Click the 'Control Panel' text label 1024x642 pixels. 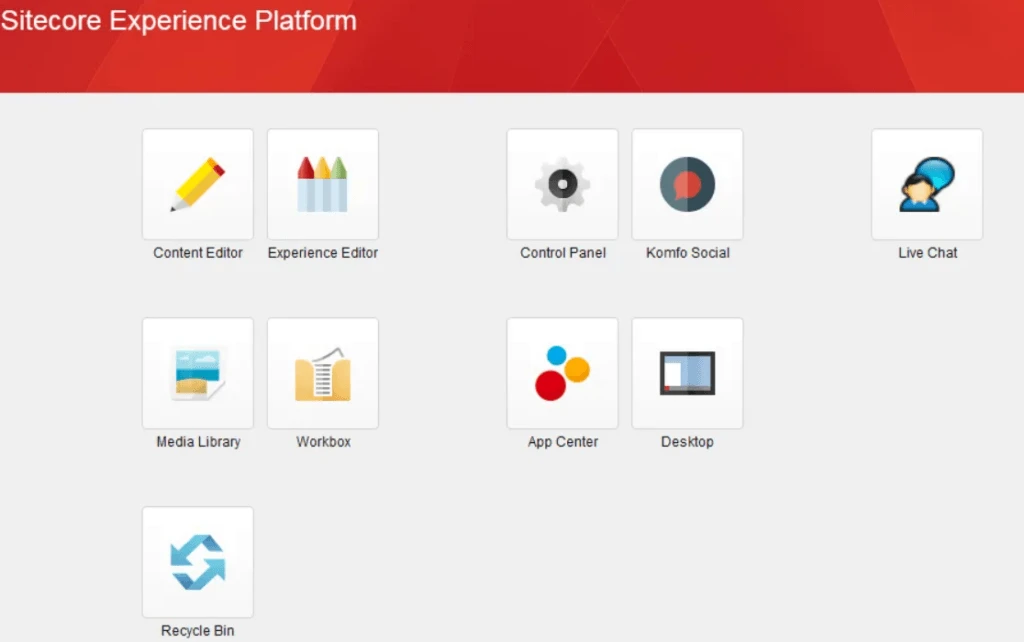(563, 253)
